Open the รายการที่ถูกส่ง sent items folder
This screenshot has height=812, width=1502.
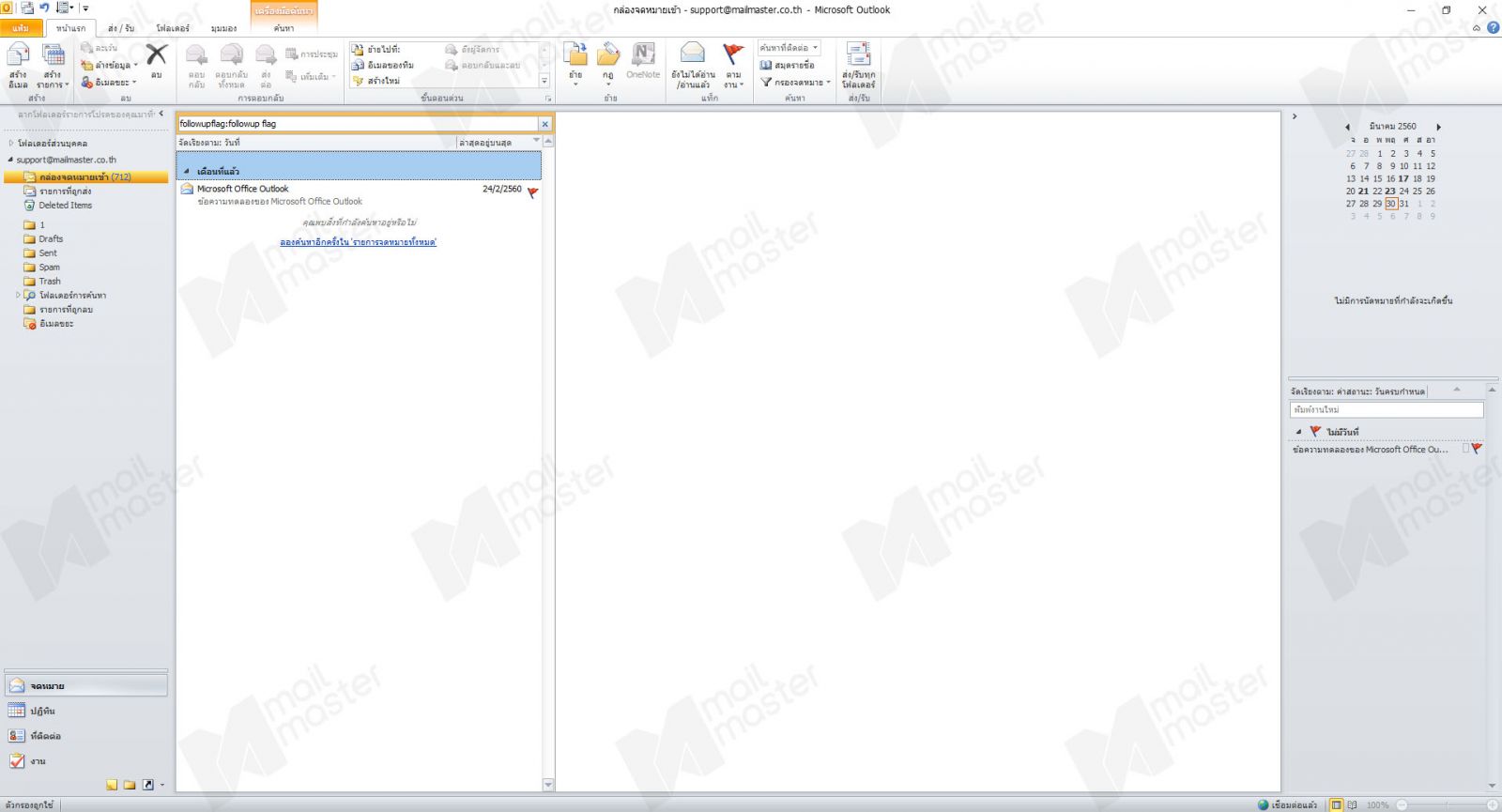click(x=65, y=192)
